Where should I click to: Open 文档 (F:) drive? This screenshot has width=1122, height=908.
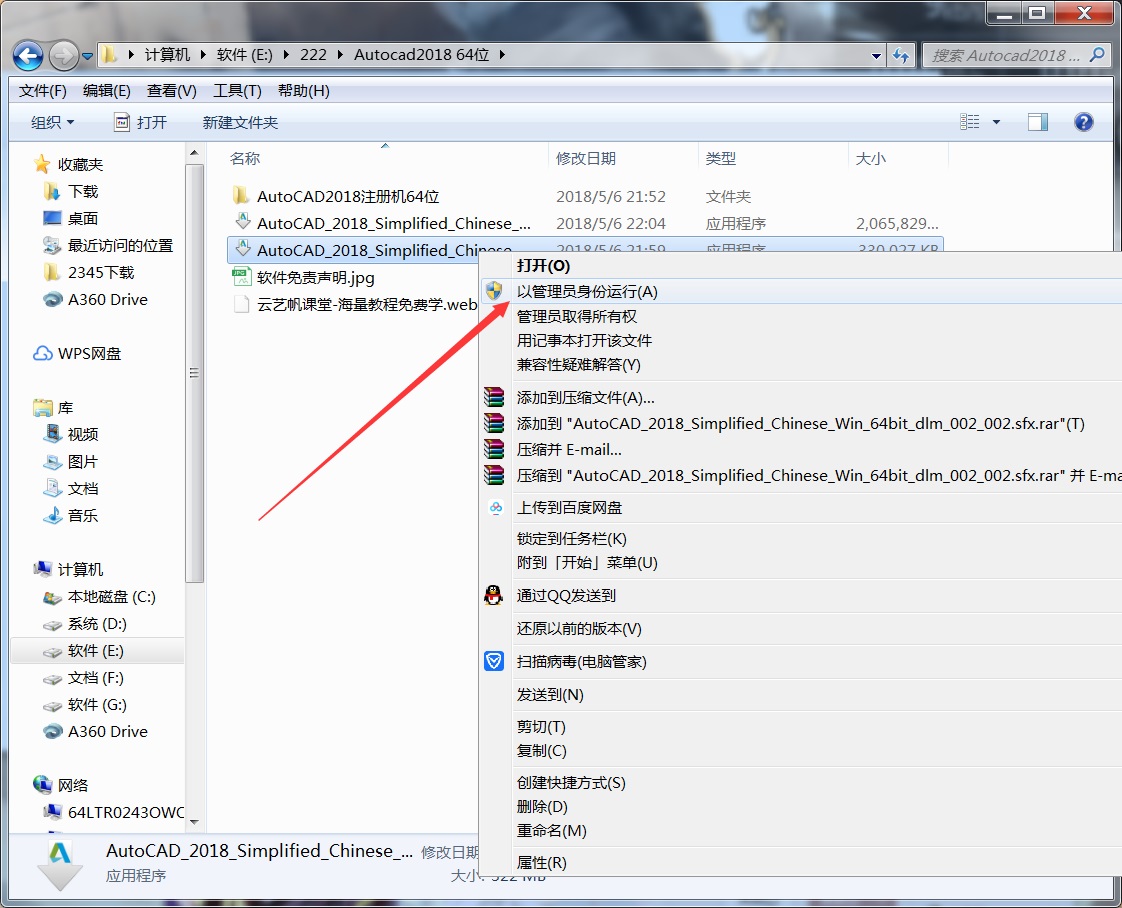tap(84, 678)
